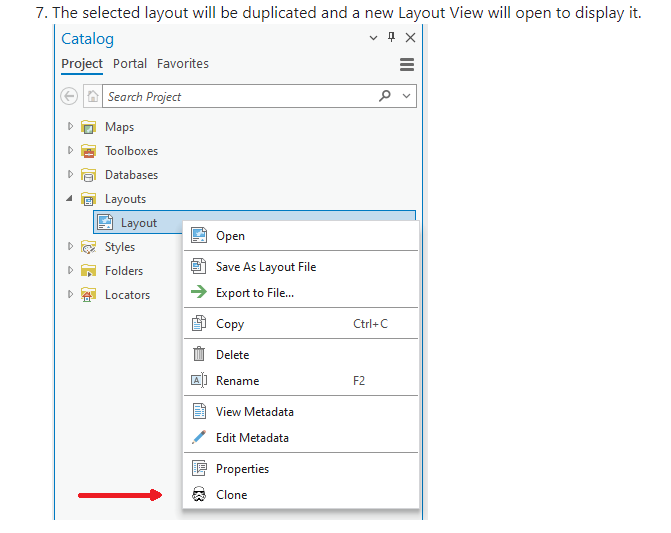Toggle the Catalog pane auto-hide pin
This screenshot has width=671, height=533.
[x=391, y=38]
